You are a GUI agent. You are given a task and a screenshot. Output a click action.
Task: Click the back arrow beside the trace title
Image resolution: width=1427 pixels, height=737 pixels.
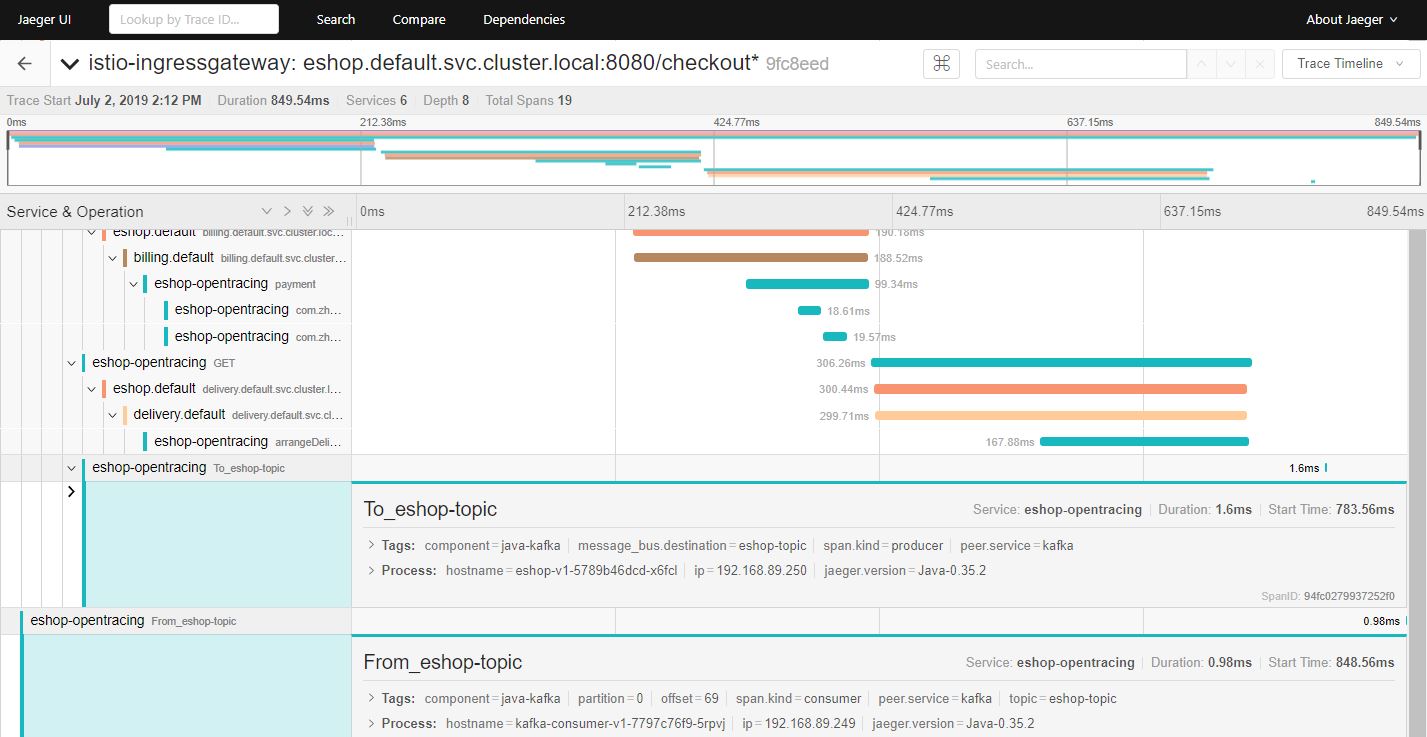(25, 64)
